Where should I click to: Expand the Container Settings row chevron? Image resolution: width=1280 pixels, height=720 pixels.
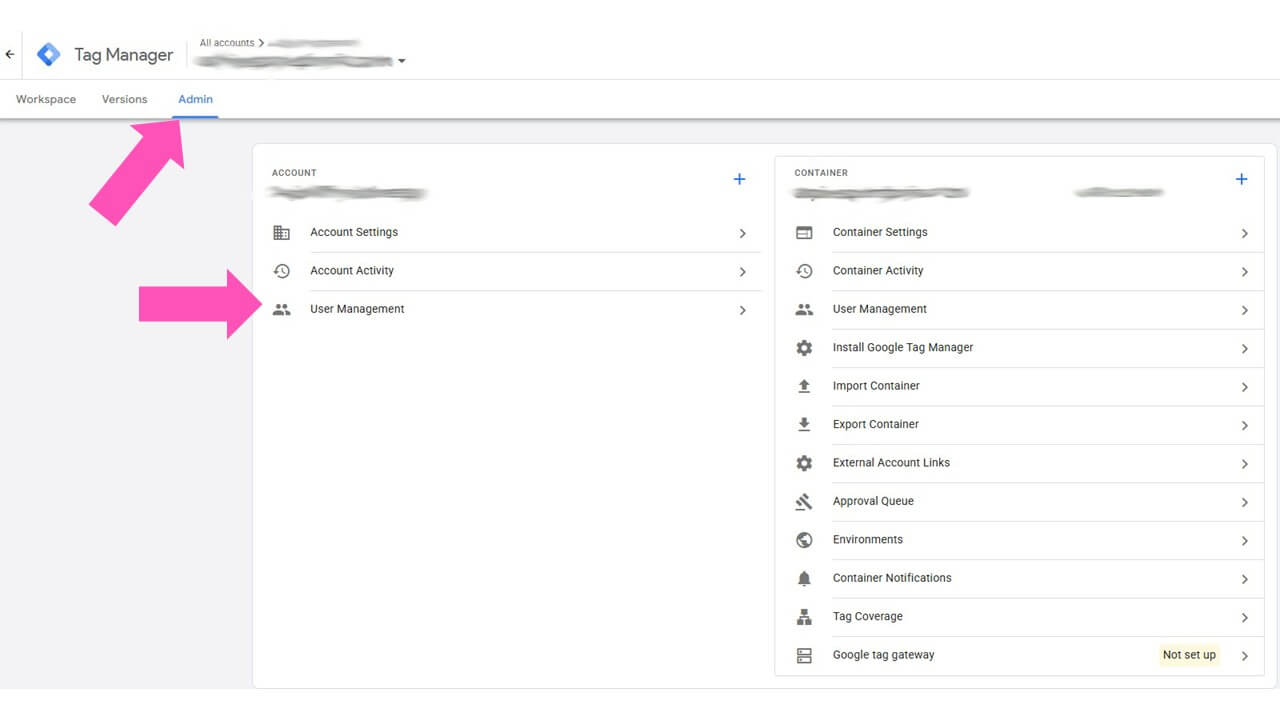tap(1245, 233)
